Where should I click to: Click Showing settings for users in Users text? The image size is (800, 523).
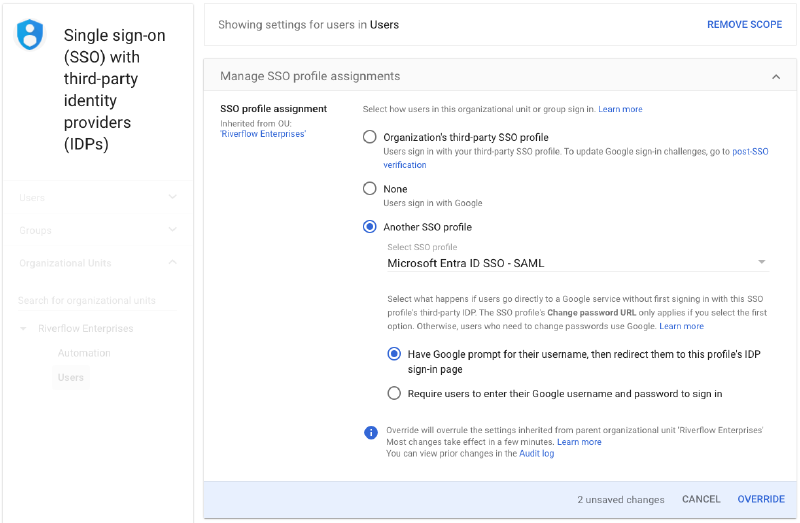tap(308, 24)
